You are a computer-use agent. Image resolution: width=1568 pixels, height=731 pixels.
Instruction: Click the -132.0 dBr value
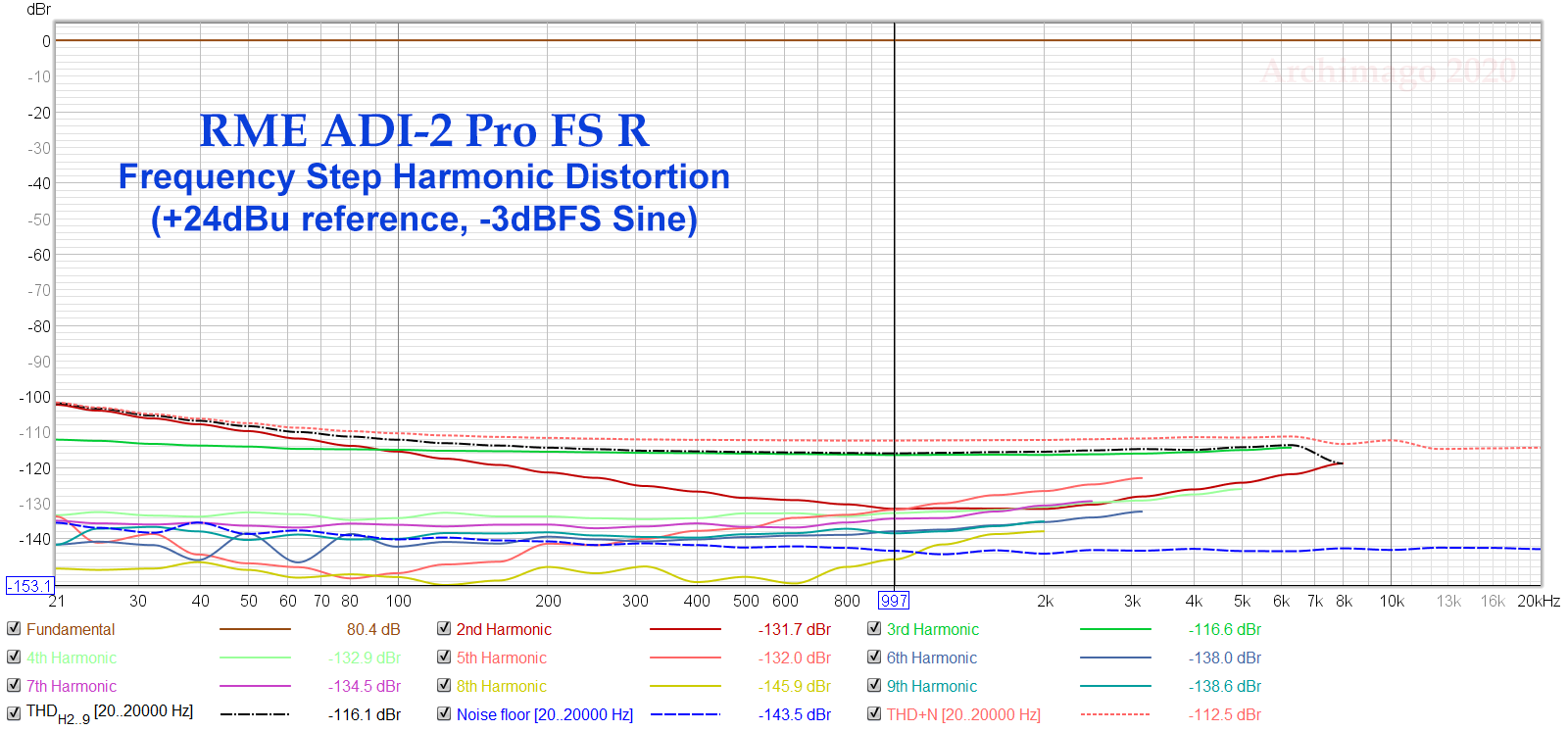pyautogui.click(x=794, y=658)
